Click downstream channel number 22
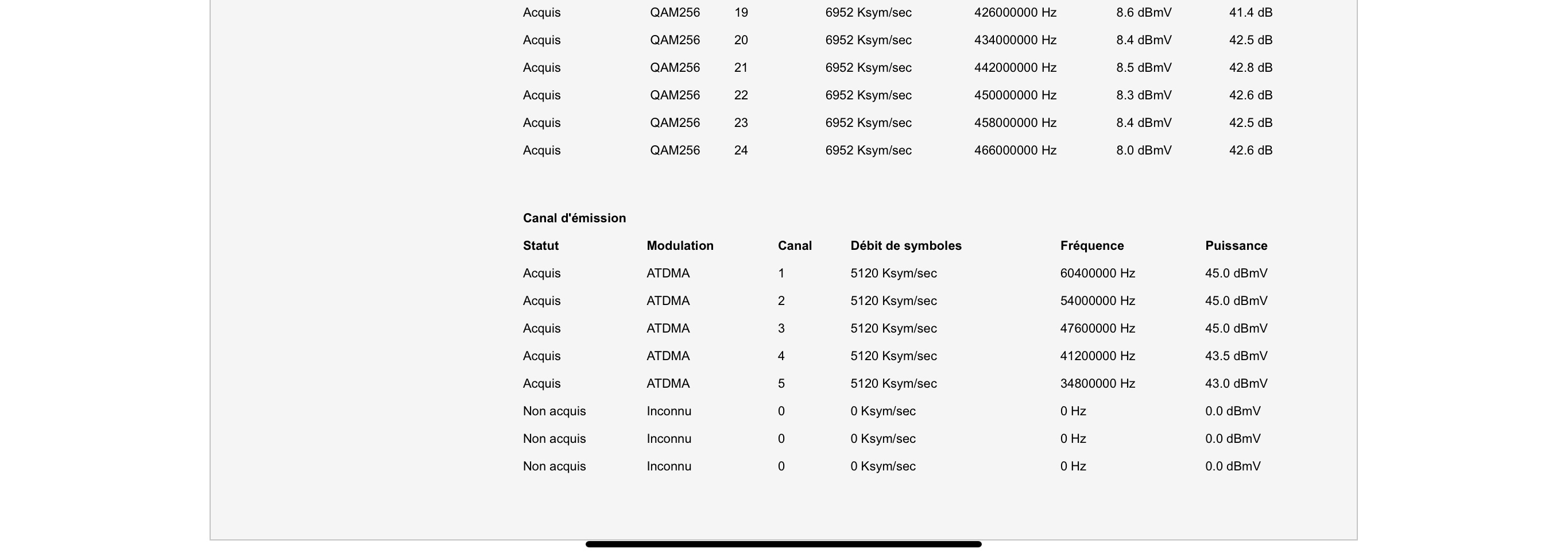Screen dimensions: 1568x556 click(741, 95)
